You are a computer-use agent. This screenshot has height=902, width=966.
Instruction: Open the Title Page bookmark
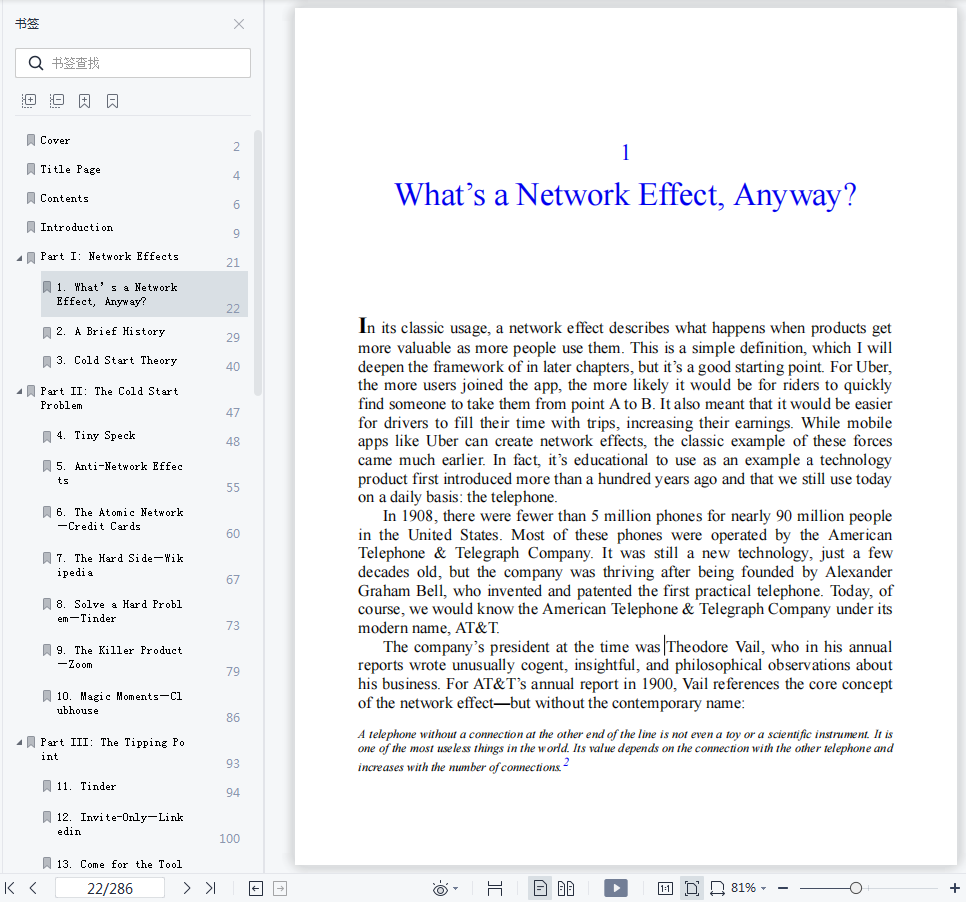(70, 169)
